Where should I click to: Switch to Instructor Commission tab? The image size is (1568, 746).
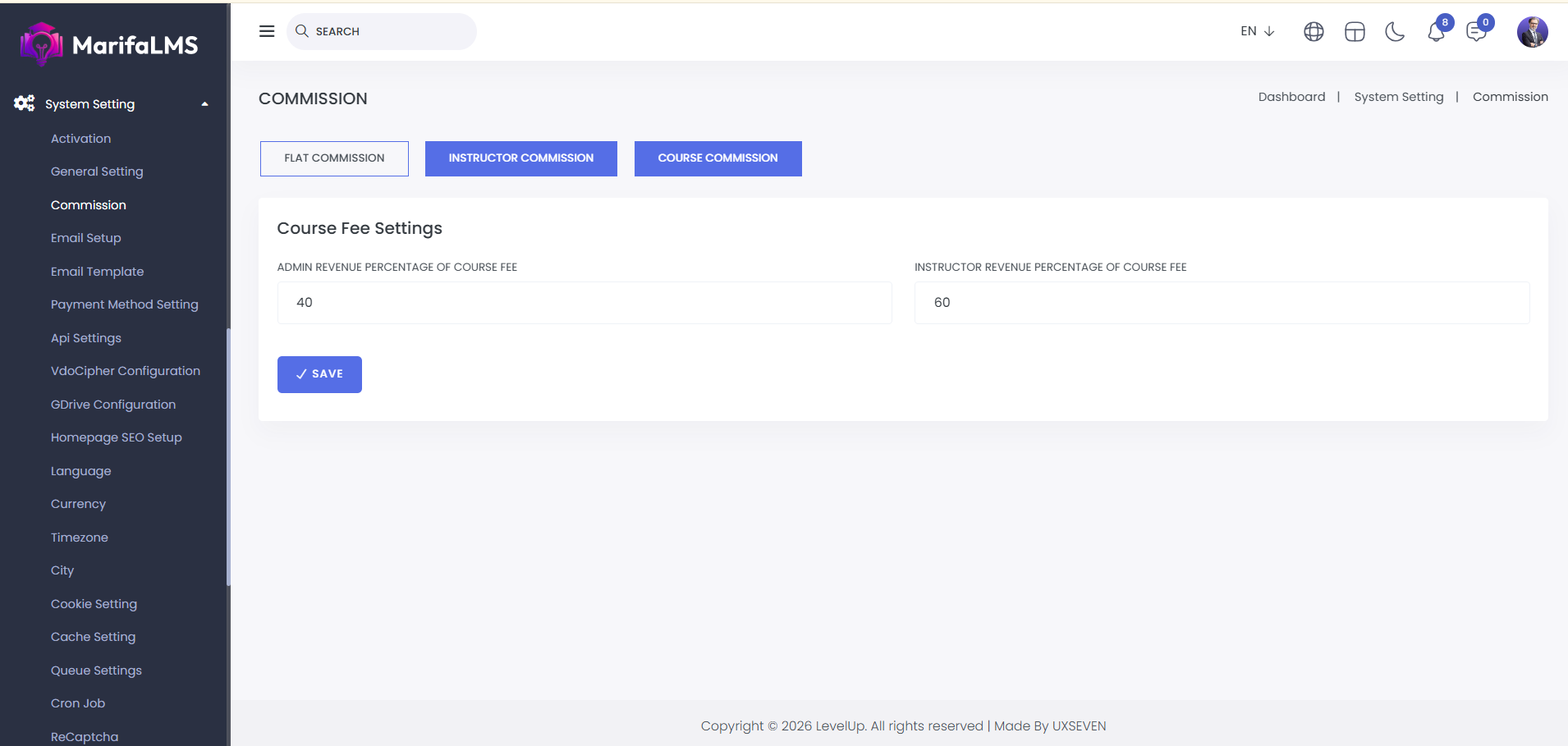click(x=520, y=158)
